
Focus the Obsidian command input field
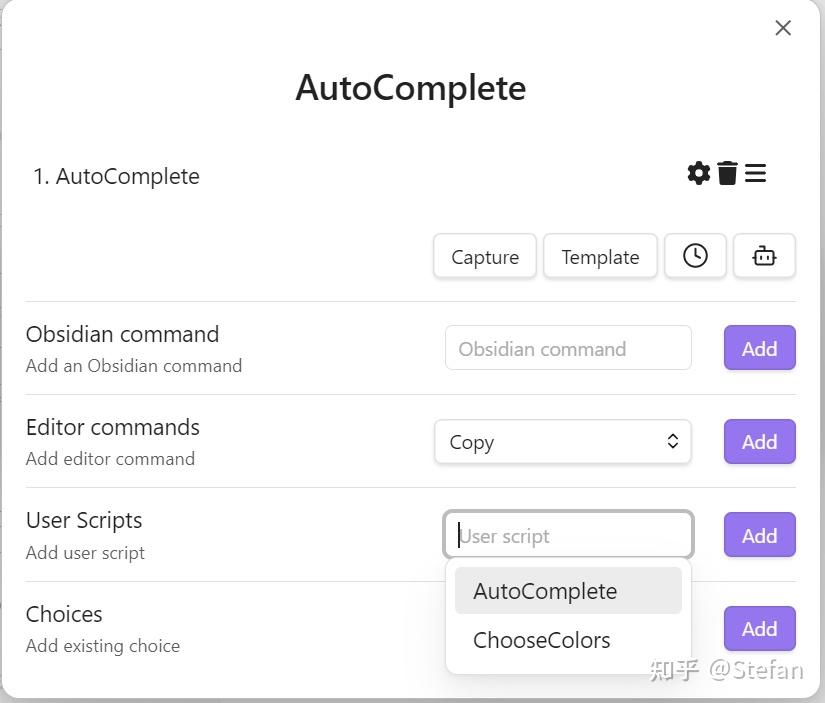pyautogui.click(x=568, y=348)
